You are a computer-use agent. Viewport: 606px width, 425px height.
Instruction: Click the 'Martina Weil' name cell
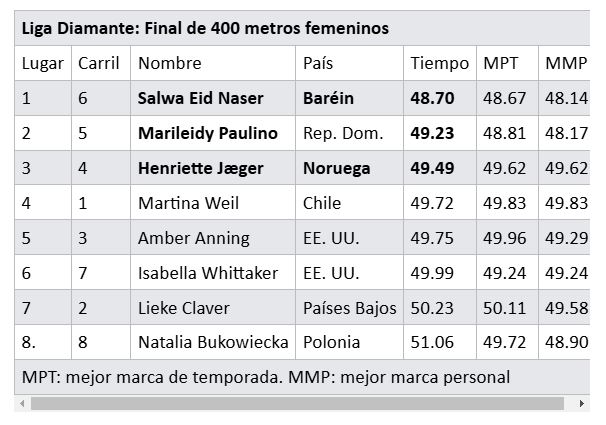click(188, 203)
